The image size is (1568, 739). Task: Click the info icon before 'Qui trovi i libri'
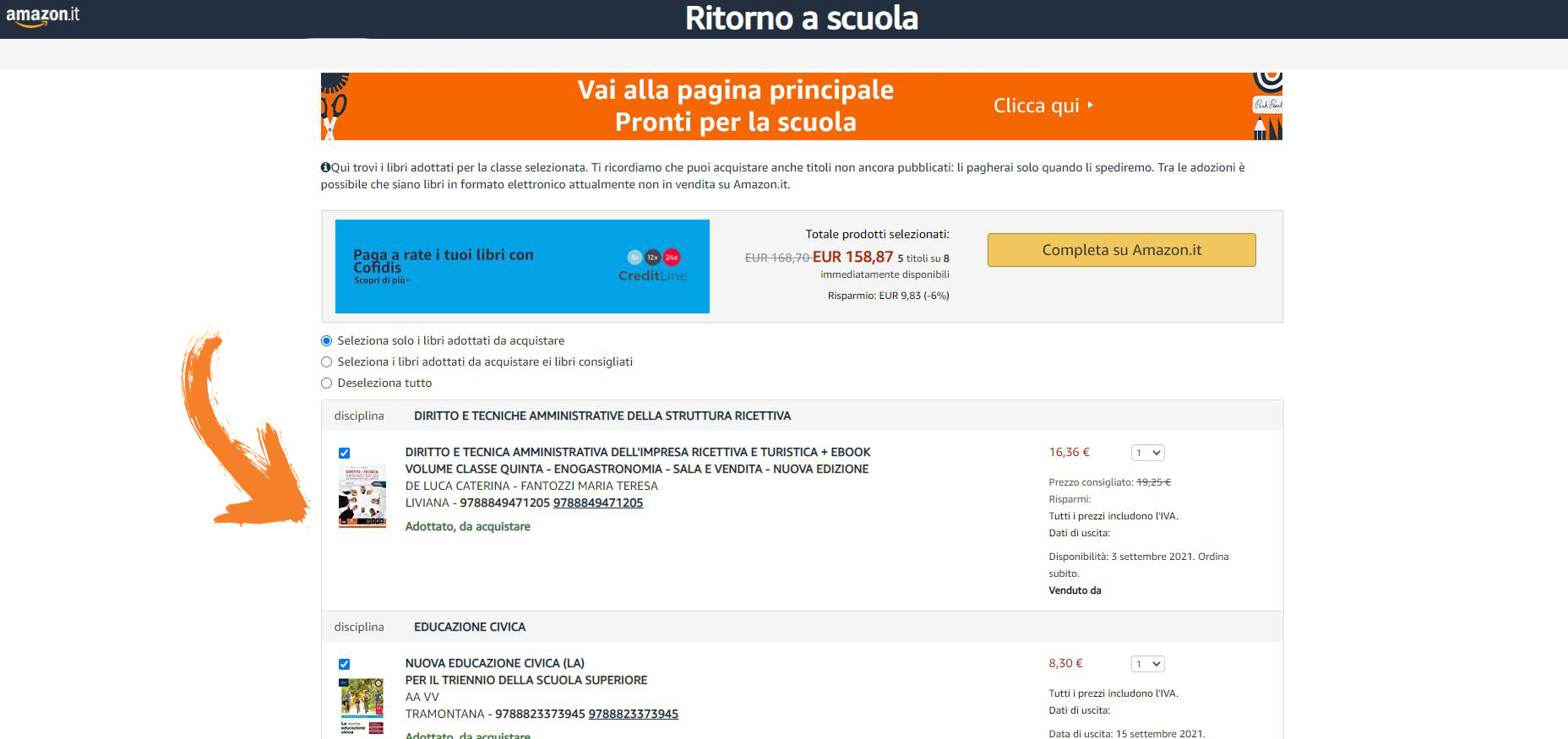pos(325,167)
